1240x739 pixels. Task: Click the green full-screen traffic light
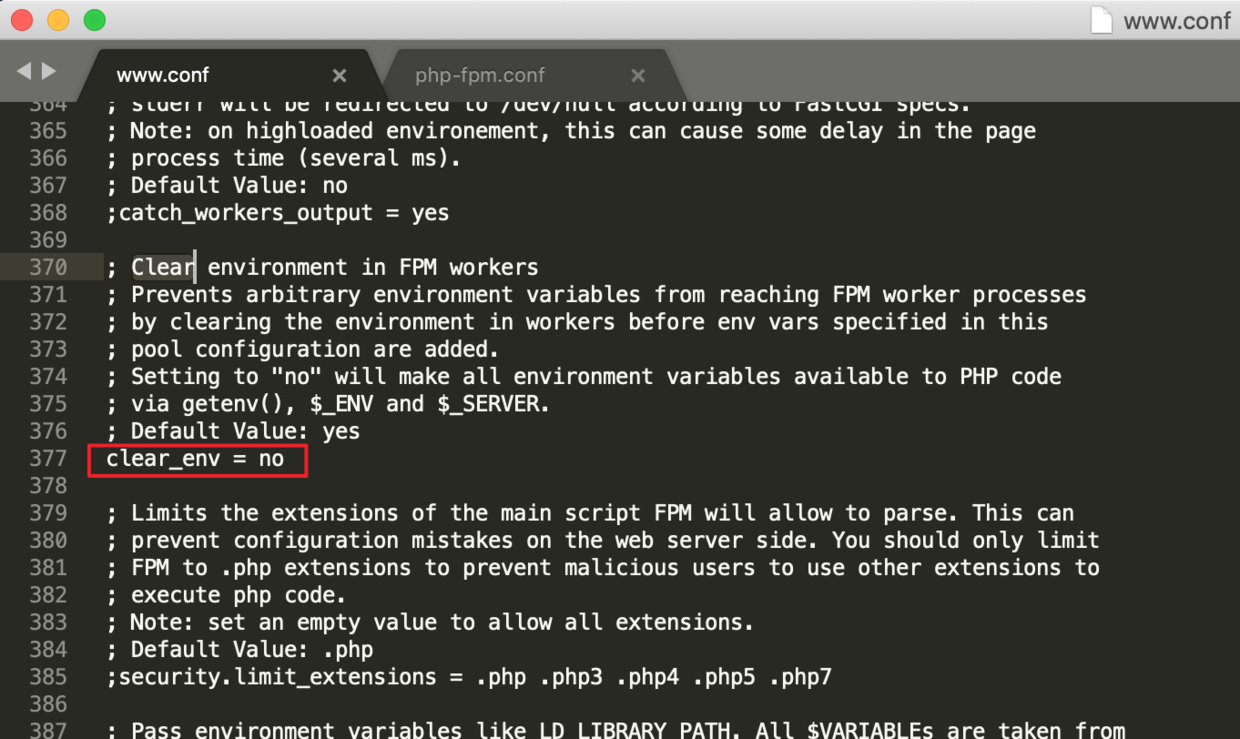pos(93,19)
